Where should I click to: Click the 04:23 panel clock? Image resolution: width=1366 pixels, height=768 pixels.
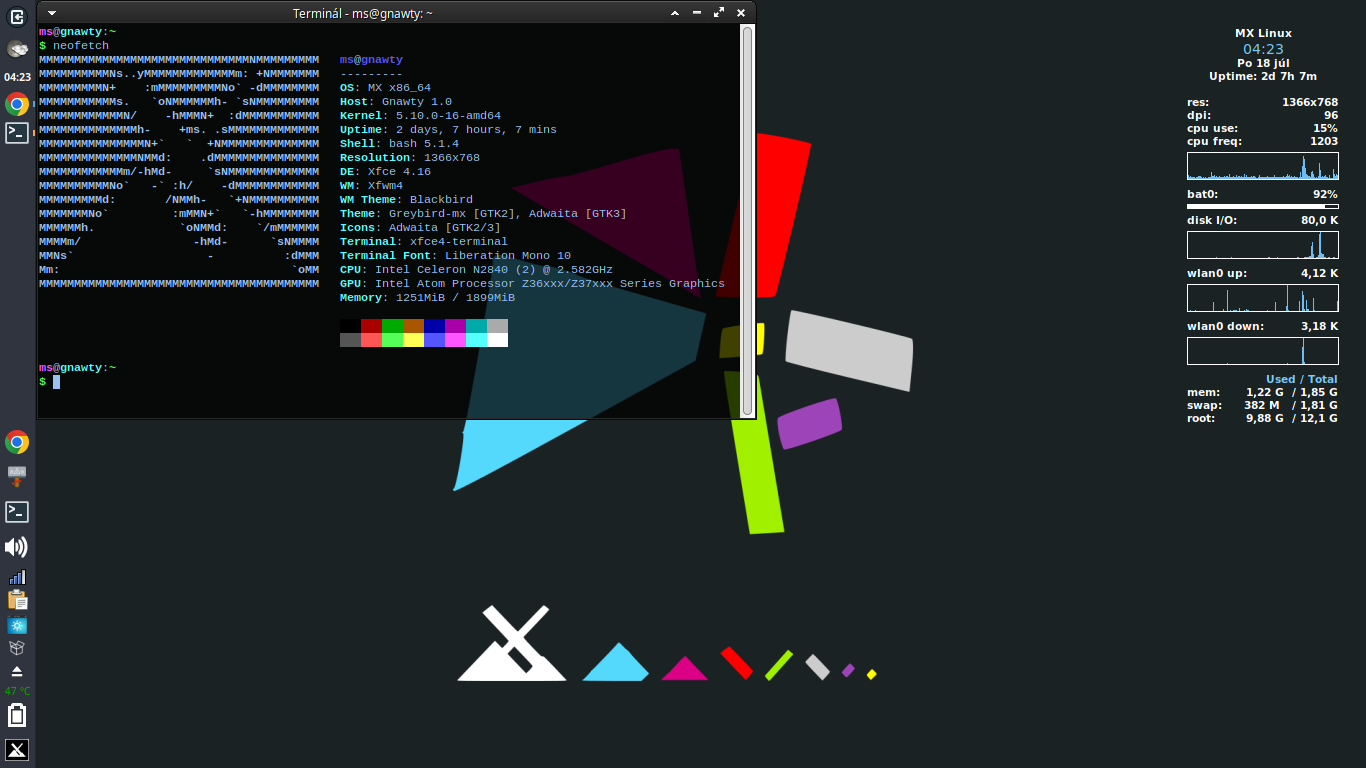(17, 76)
